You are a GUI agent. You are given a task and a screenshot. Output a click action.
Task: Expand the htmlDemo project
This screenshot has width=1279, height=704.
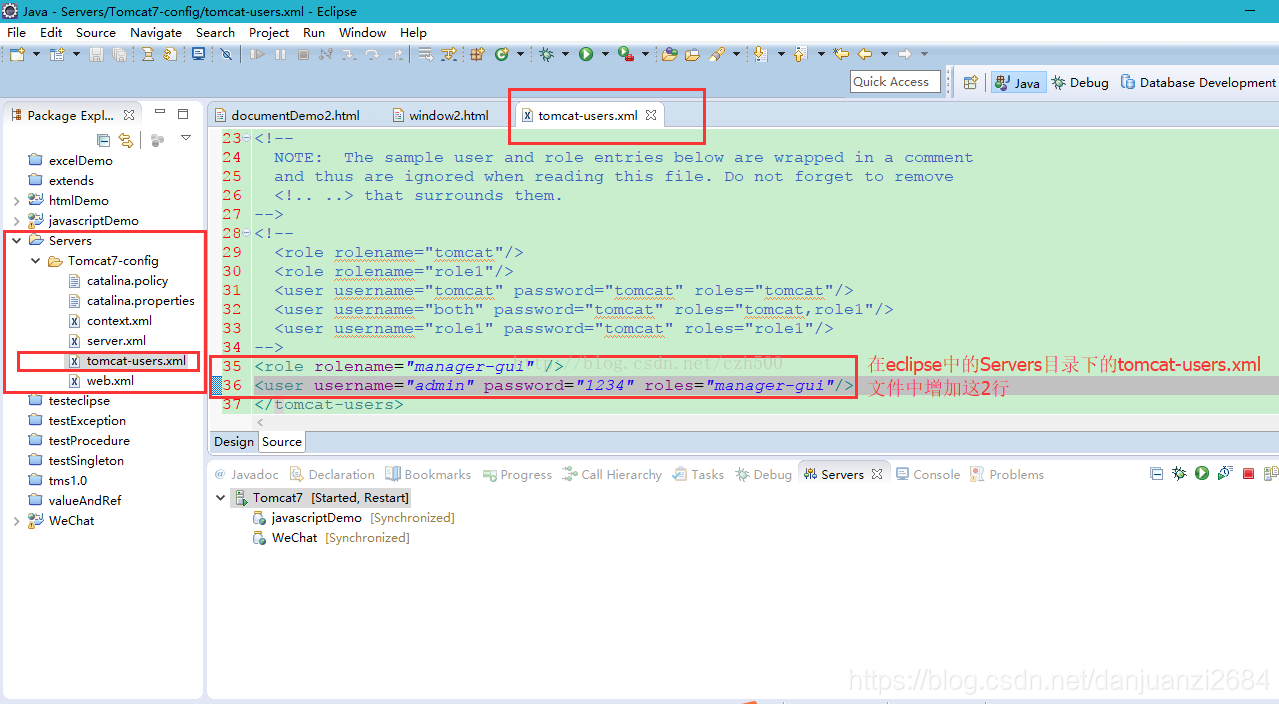coord(17,200)
